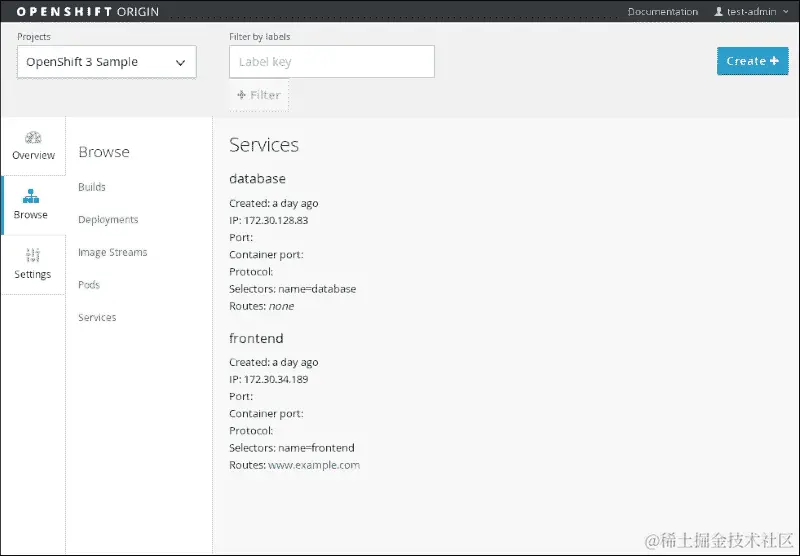Go to Services in Browse menu
The image size is (800, 556).
coord(97,317)
